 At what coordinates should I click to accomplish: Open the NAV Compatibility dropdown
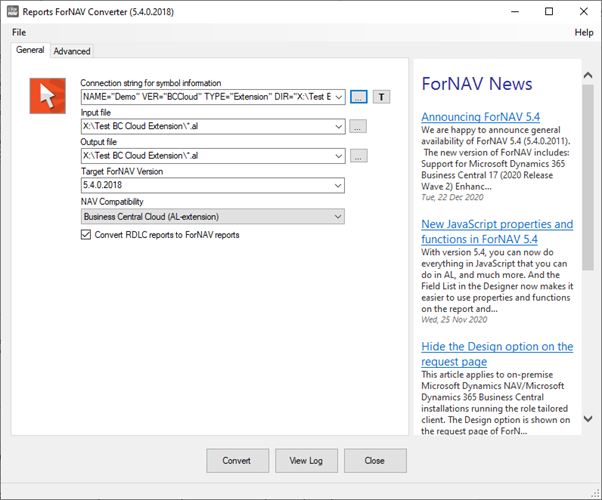338,217
